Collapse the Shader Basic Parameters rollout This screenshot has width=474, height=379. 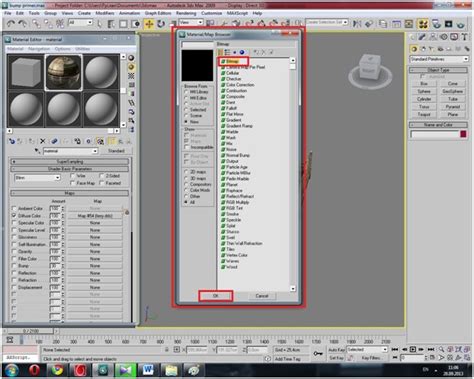click(70, 169)
